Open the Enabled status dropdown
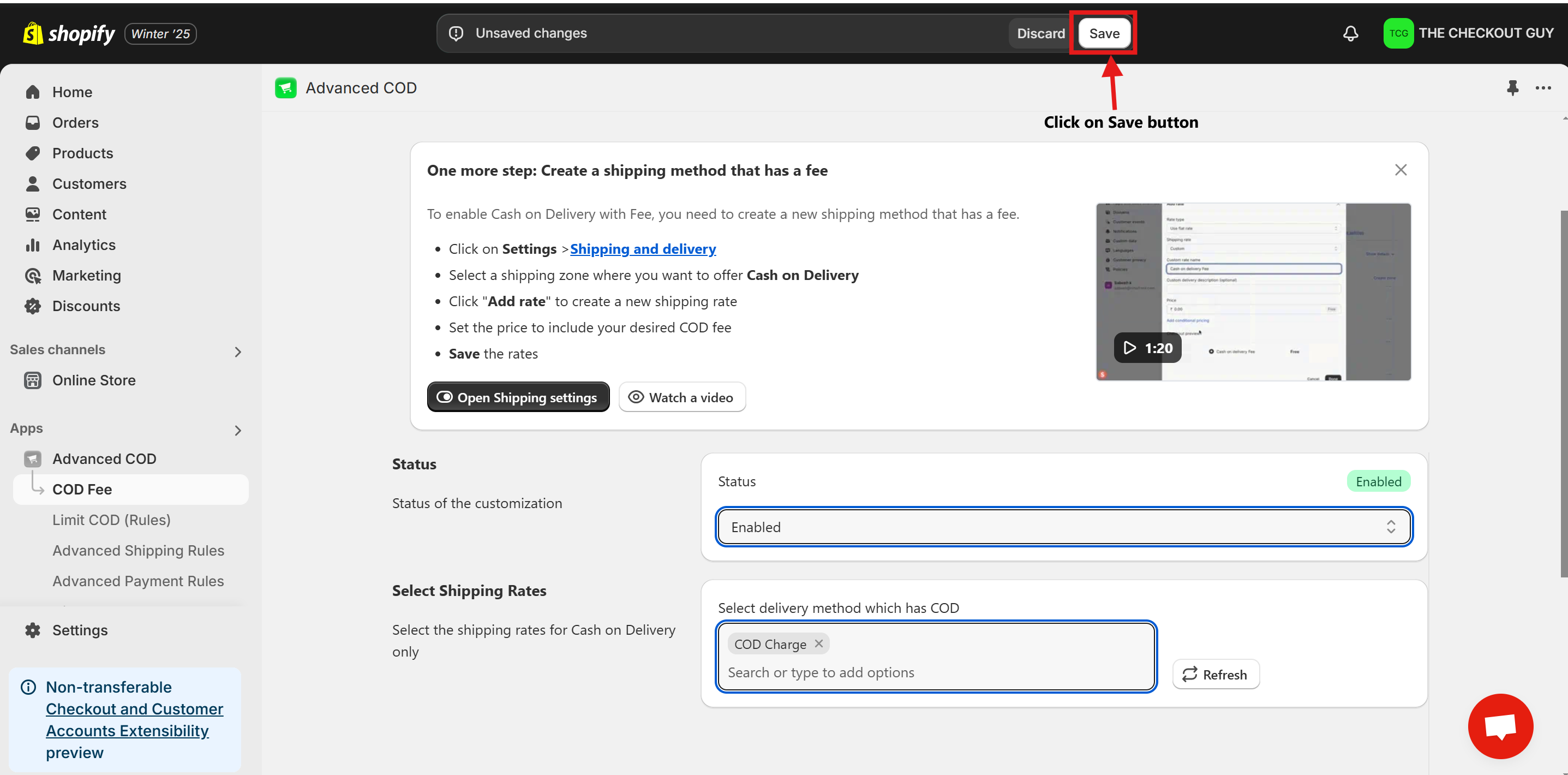 point(1063,527)
